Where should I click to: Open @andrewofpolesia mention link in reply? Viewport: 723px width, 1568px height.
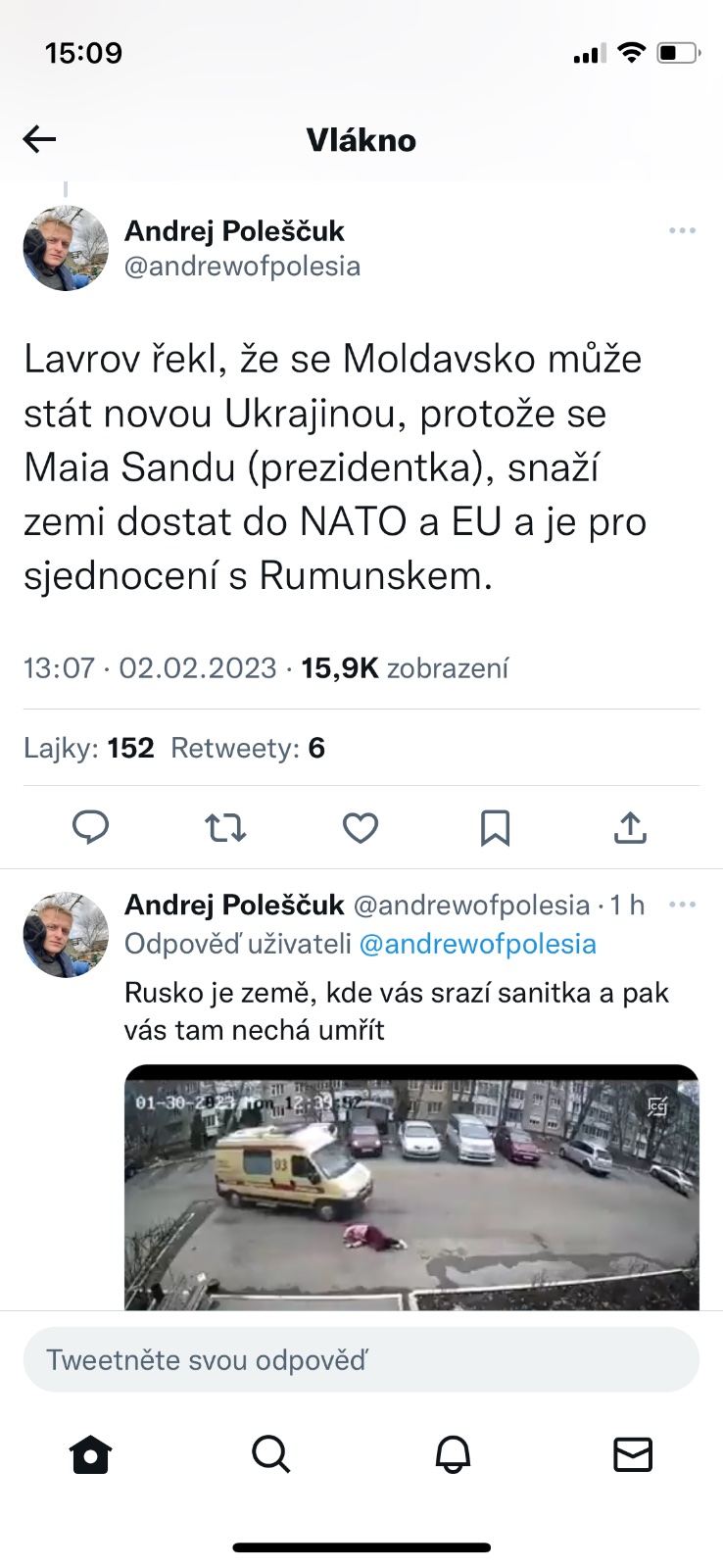pos(477,944)
